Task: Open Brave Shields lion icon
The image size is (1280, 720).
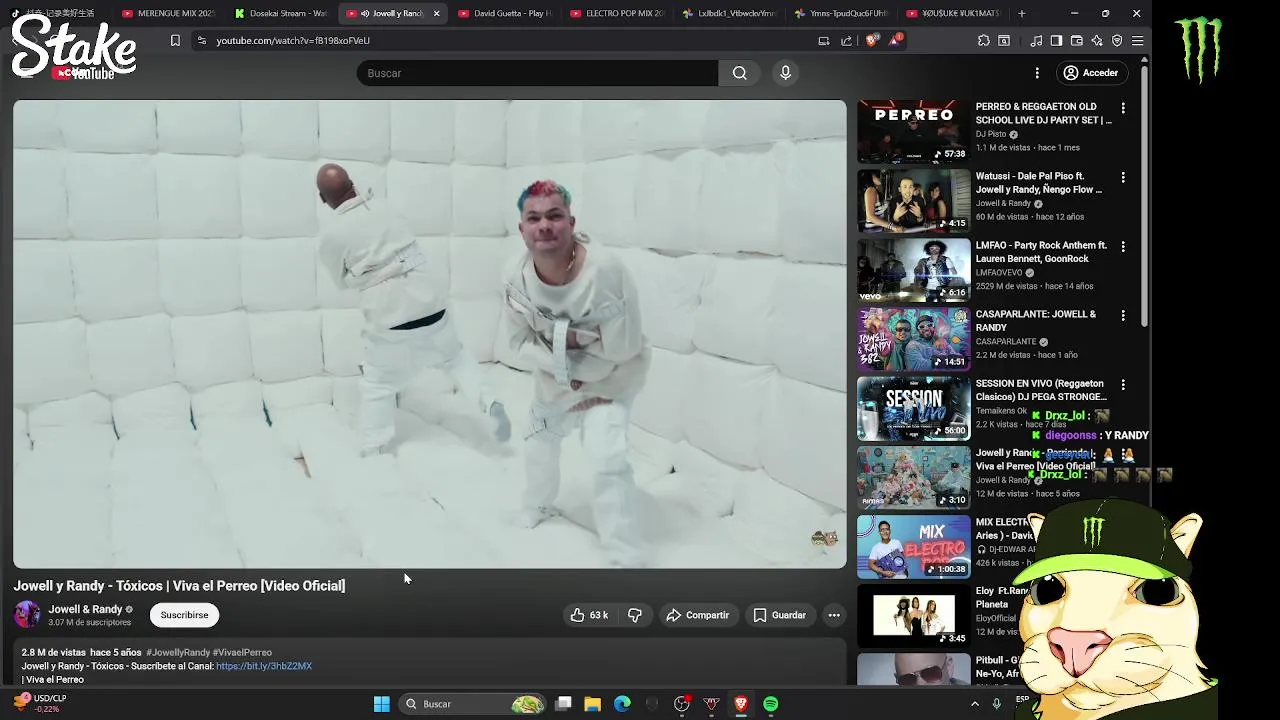Action: point(872,40)
